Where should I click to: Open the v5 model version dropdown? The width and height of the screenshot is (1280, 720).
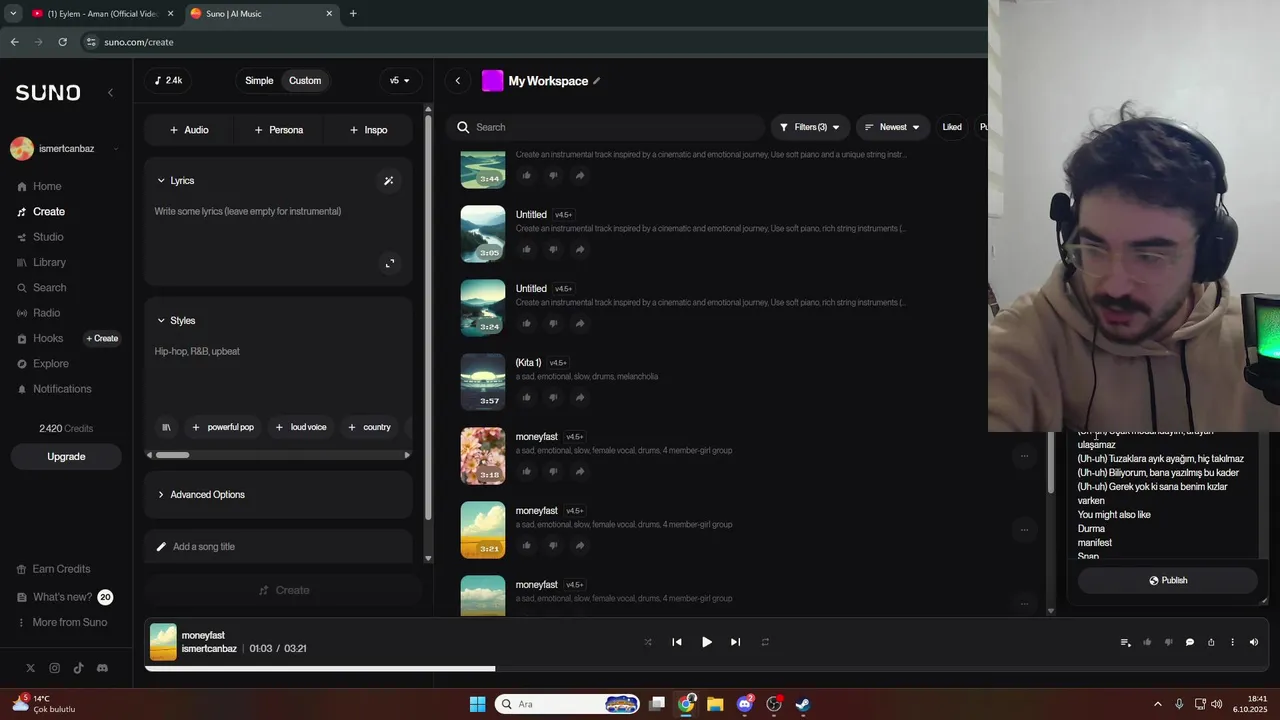click(400, 81)
